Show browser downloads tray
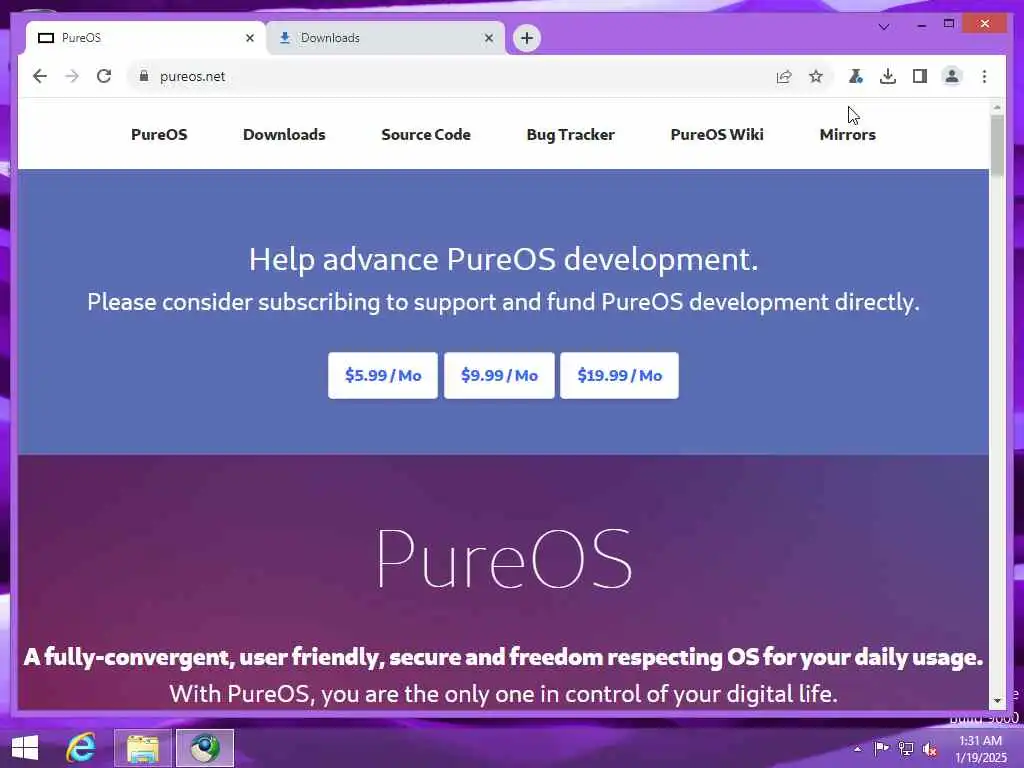Screen dimensions: 1024x768 coord(888,76)
